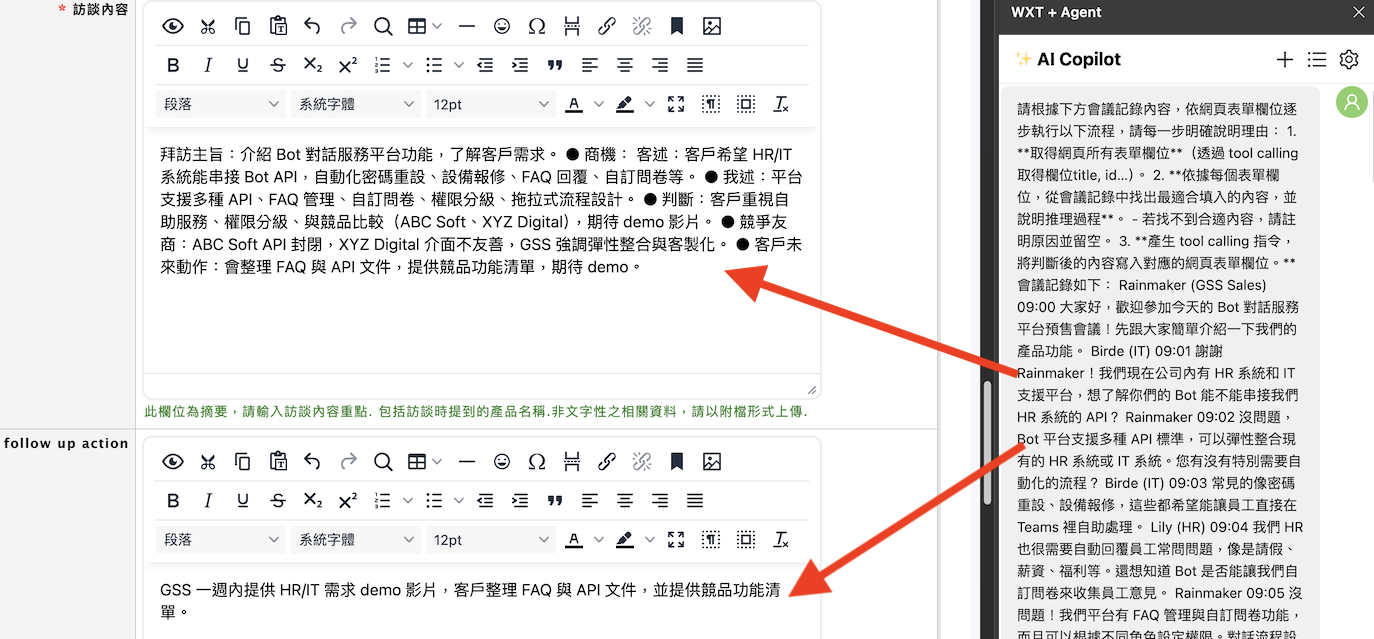Expand table insert dropdown arrow in 訪談內容 editor

[x=437, y=27]
